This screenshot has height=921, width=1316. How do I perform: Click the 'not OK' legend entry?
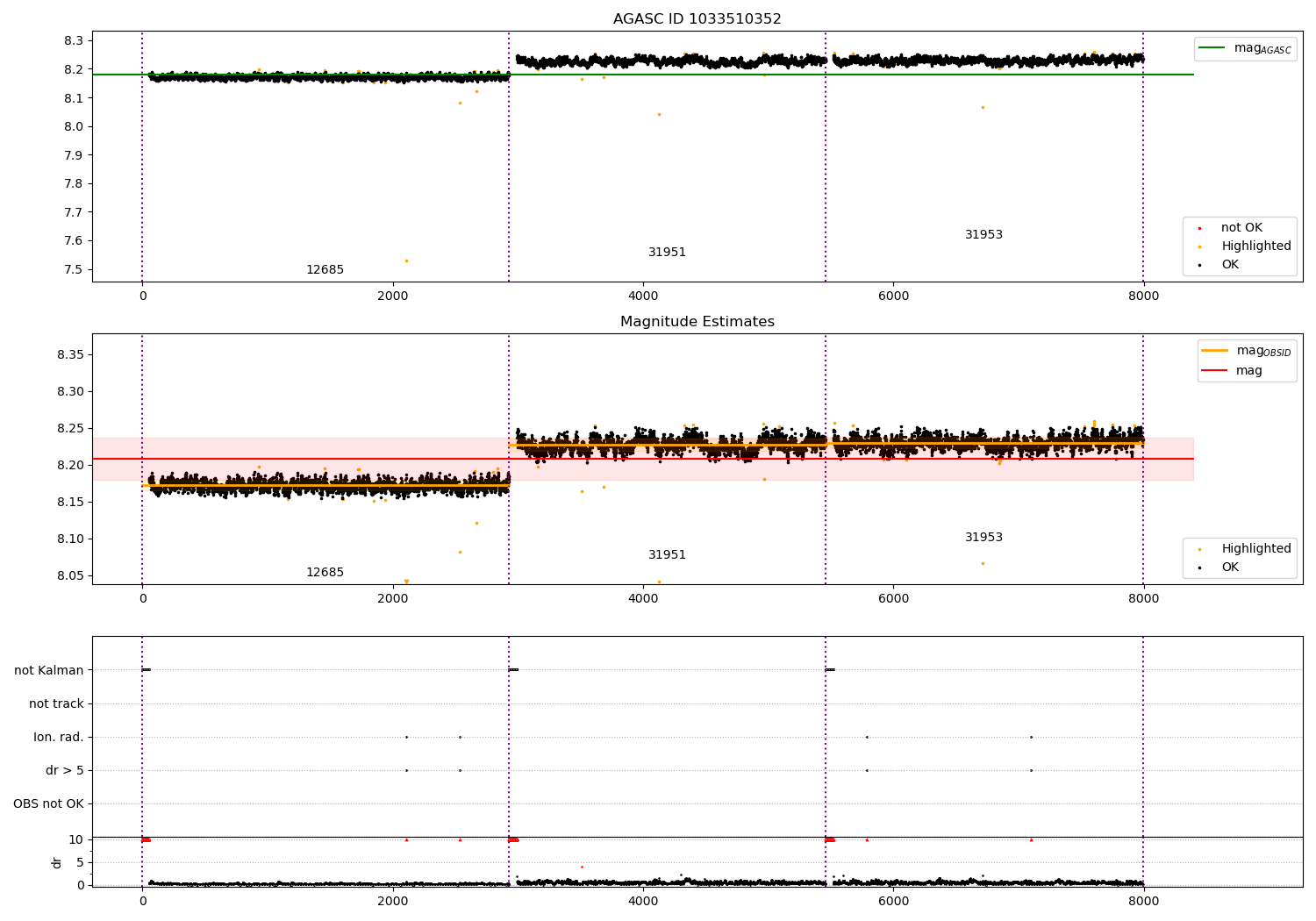point(1241,228)
